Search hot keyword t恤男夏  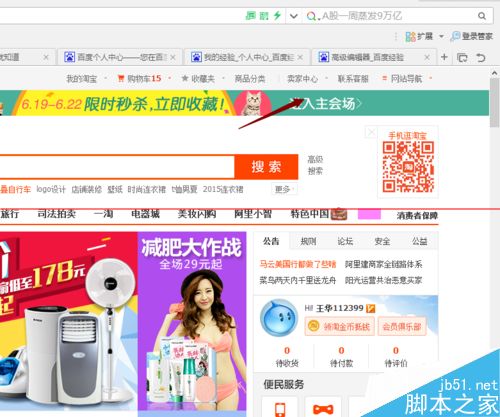pos(184,189)
